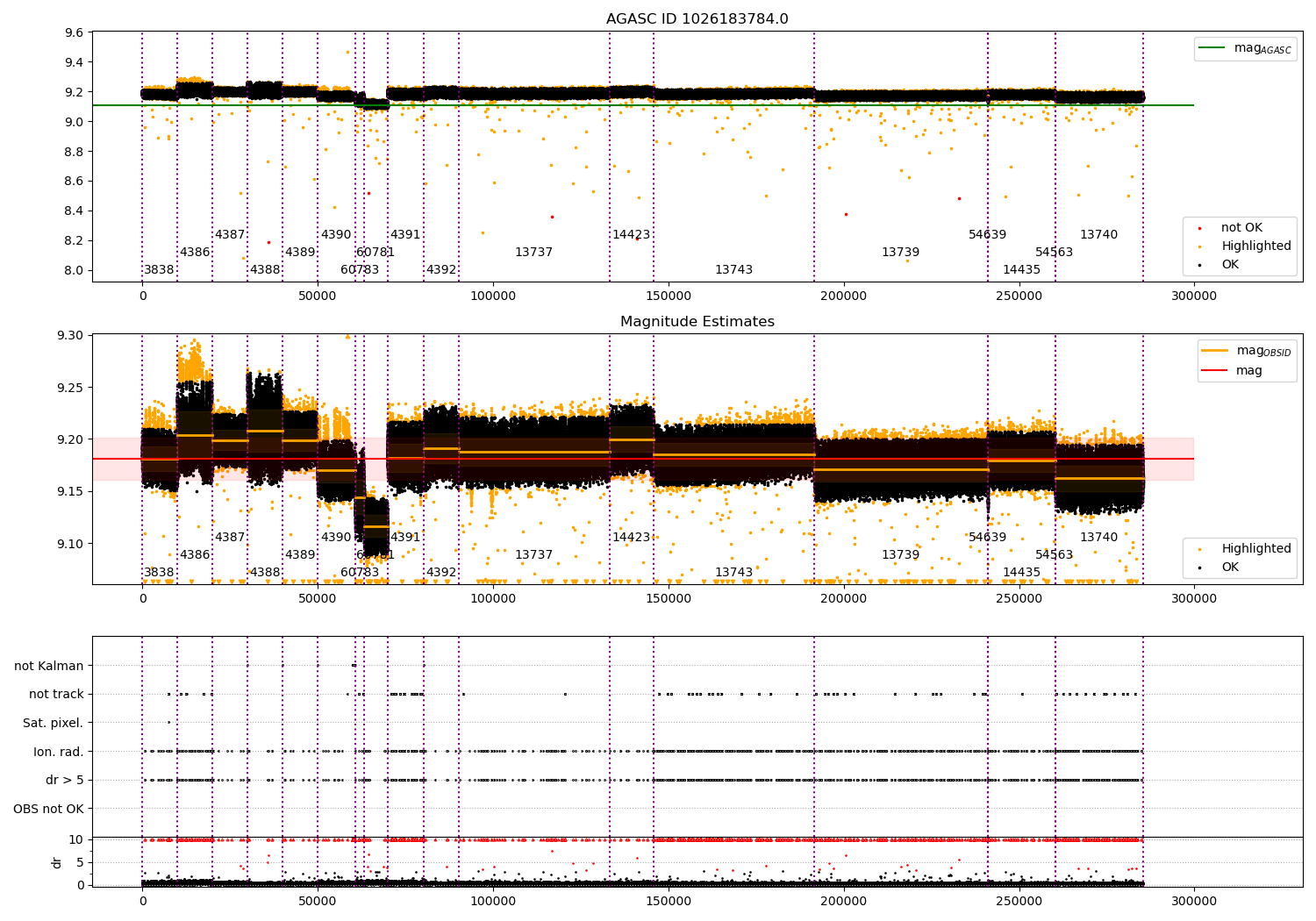The height and width of the screenshot is (921, 1316).
Task: Click the 10 tick on the dr axis
Action: [77, 839]
